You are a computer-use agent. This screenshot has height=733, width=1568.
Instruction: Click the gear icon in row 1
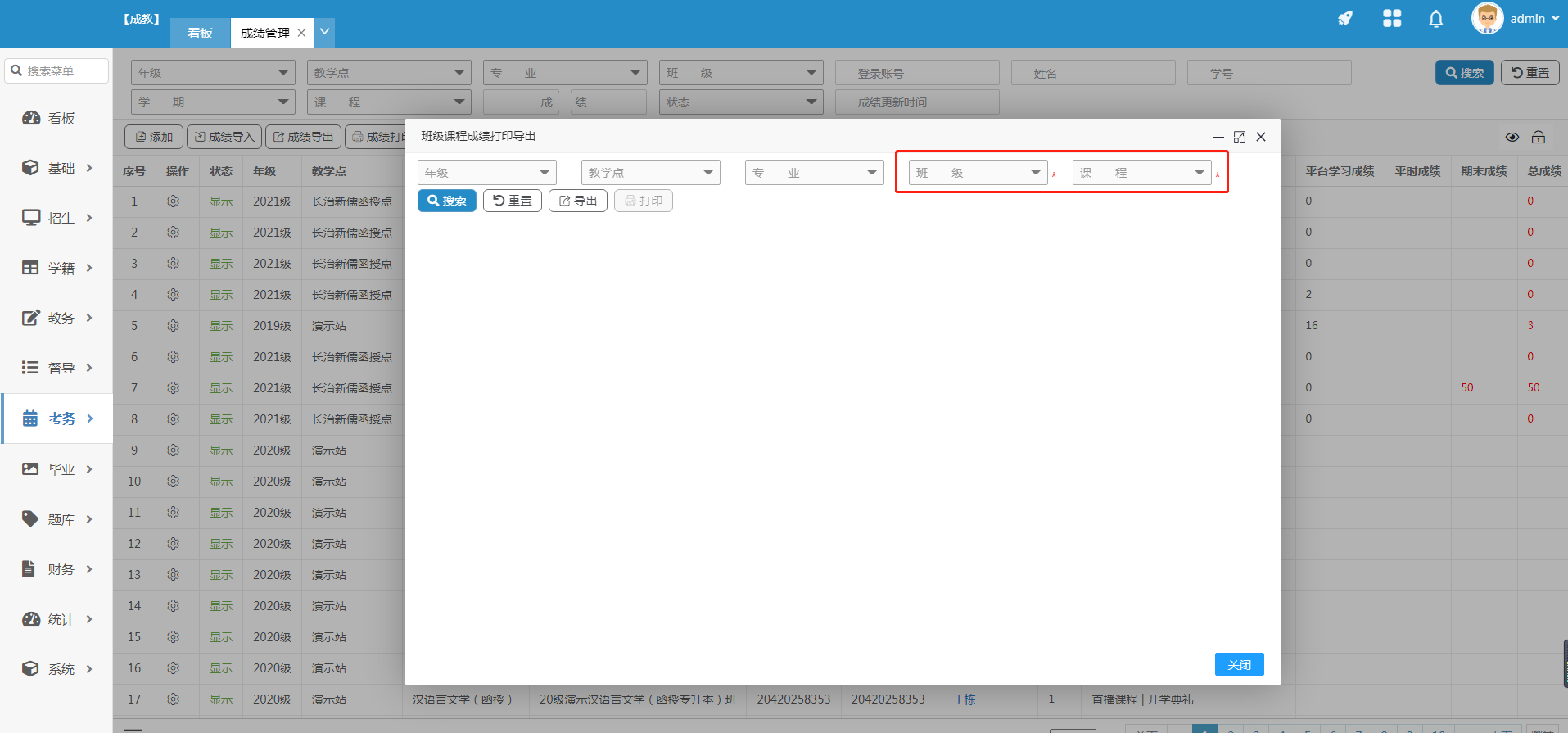(173, 201)
